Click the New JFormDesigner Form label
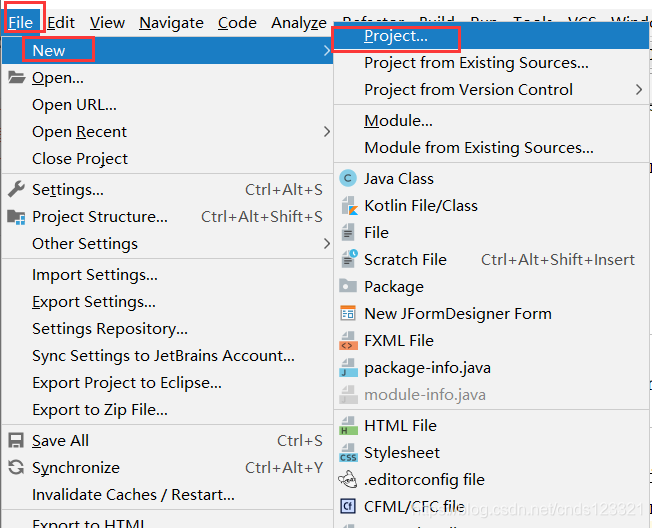652x528 pixels. [x=458, y=314]
